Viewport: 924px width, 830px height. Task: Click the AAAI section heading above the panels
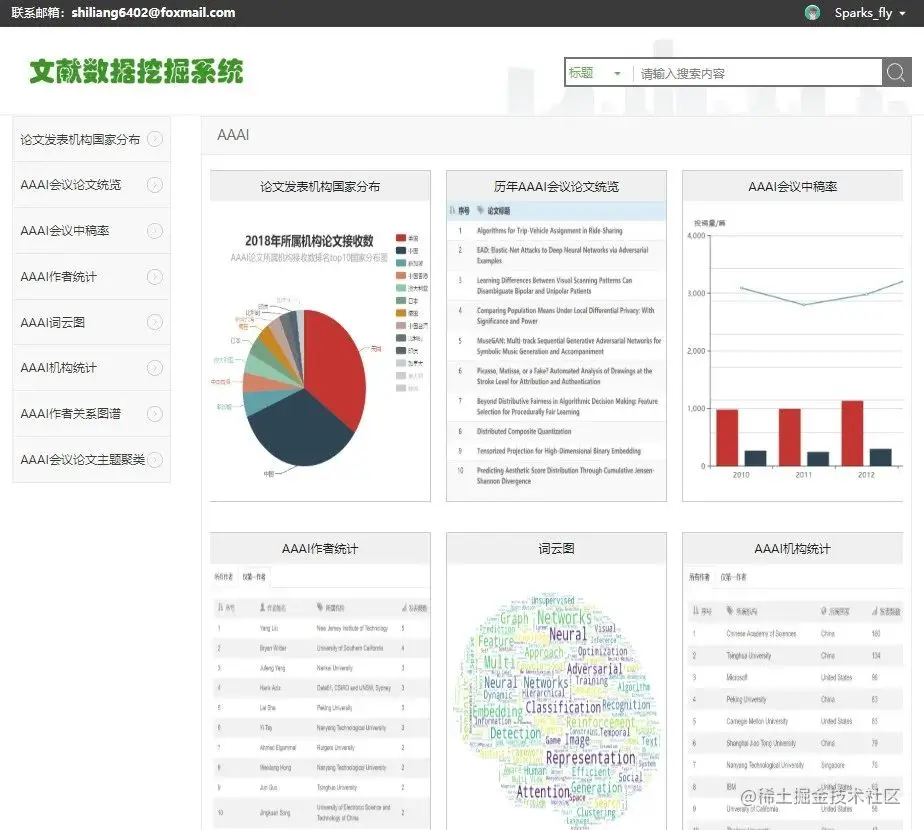[233, 135]
